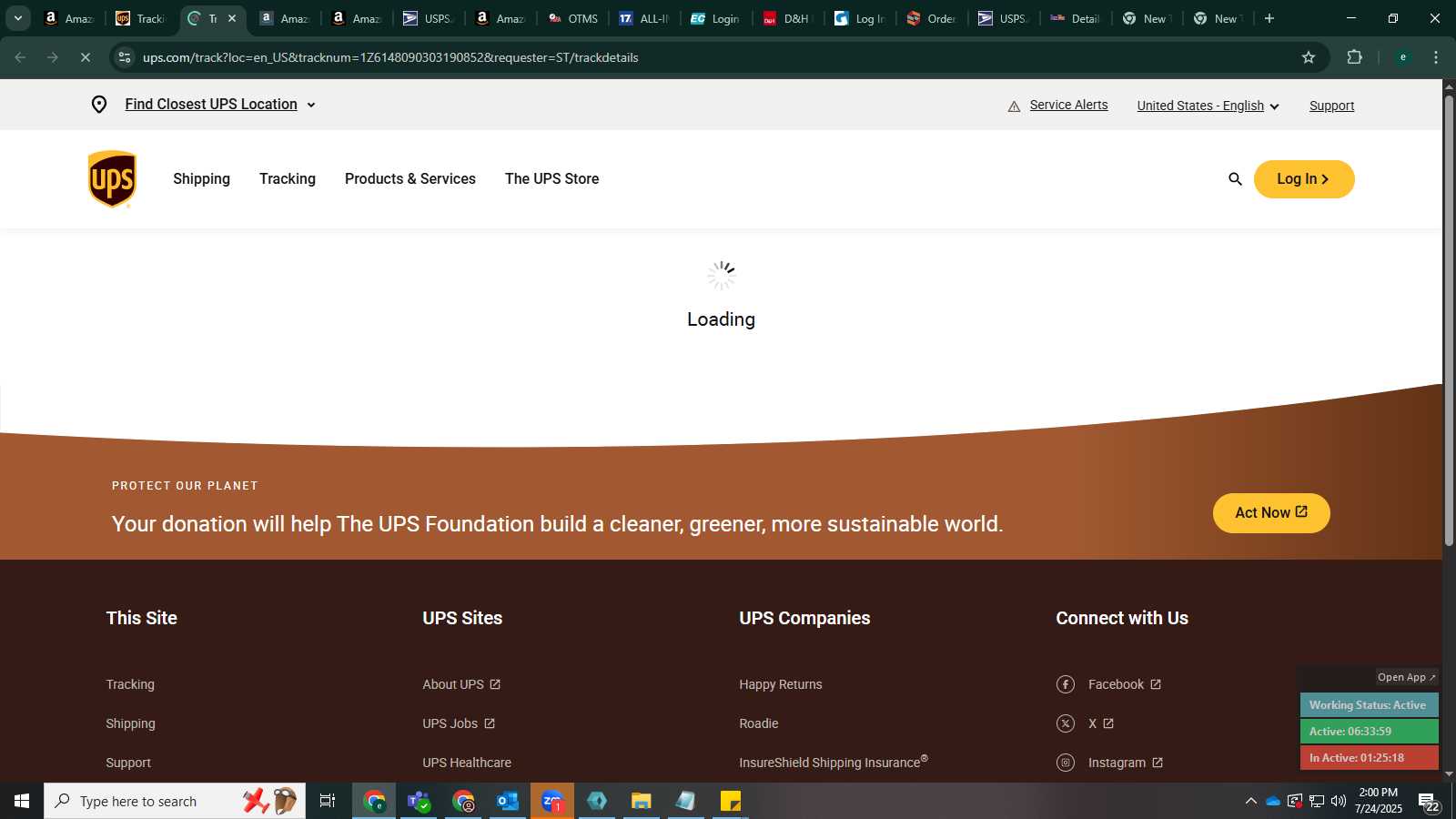
Task: Open a new browser tab
Action: pyautogui.click(x=1269, y=18)
